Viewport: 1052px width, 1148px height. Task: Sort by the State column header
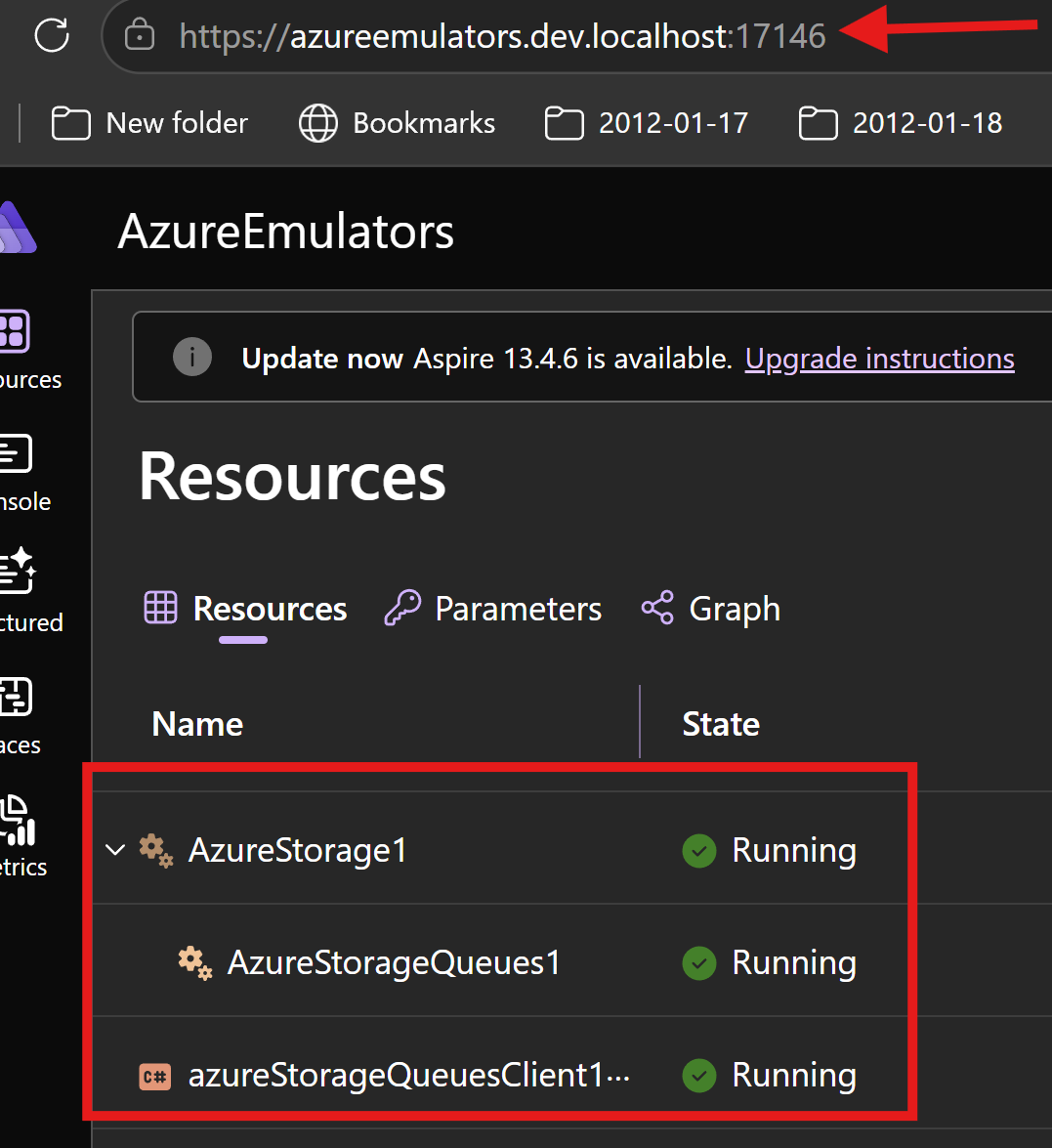click(x=721, y=724)
